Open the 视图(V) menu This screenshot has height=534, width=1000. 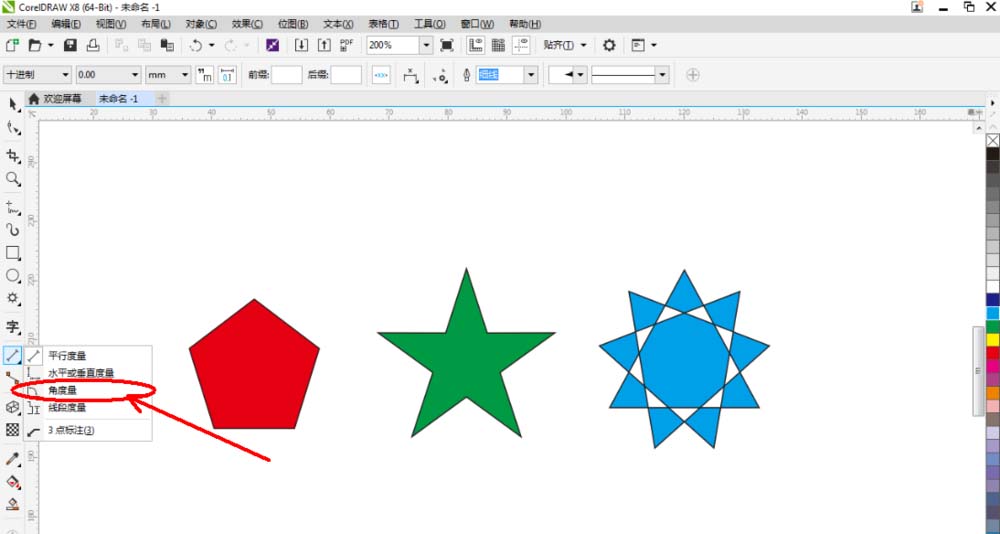click(x=110, y=24)
